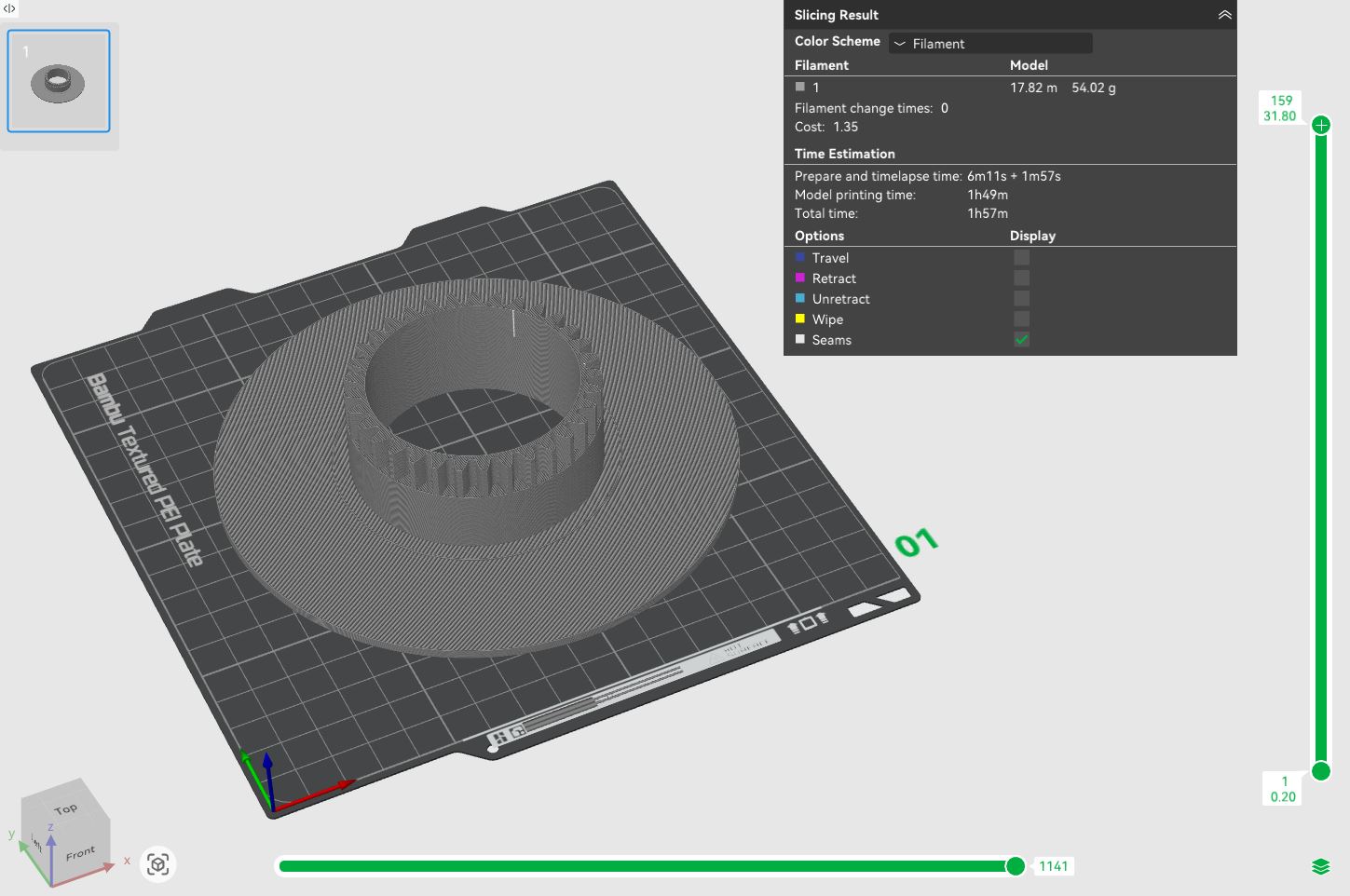Click the Filament change times text

click(871, 108)
